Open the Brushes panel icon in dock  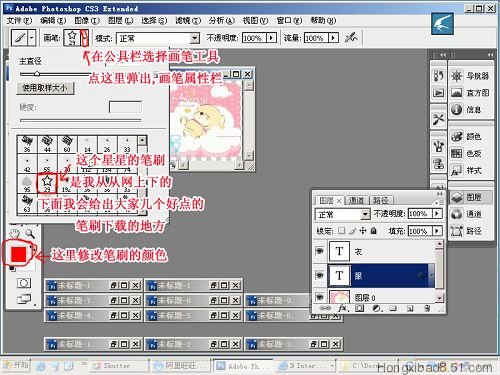coord(438,146)
